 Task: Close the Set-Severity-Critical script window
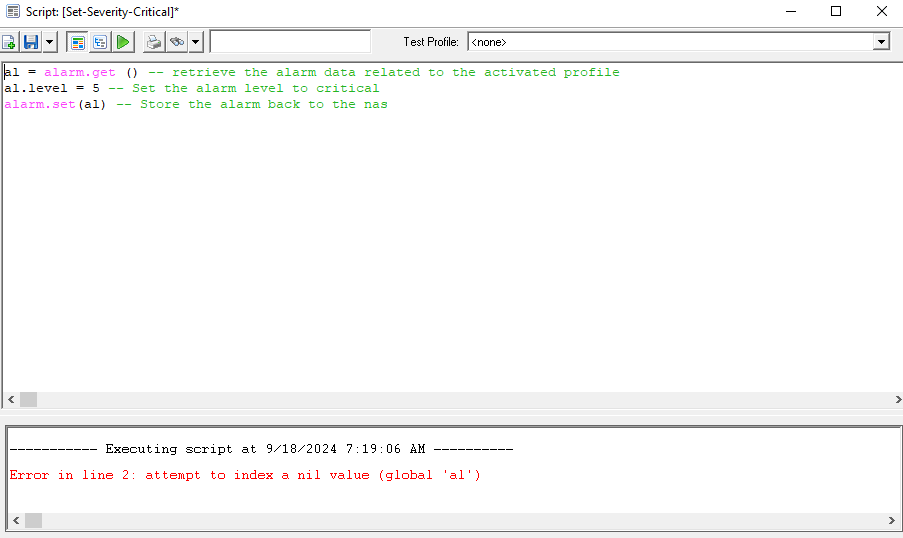(881, 11)
